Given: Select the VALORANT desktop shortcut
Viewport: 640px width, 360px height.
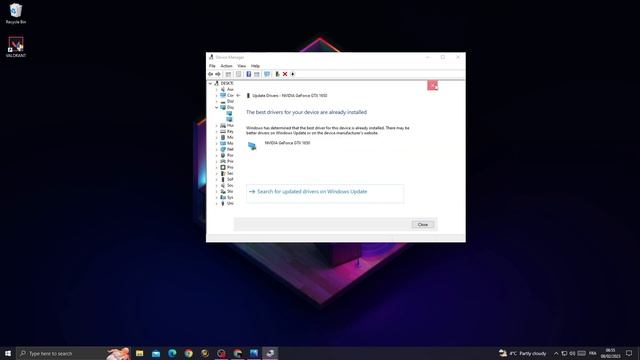Looking at the screenshot, I should pyautogui.click(x=16, y=47).
